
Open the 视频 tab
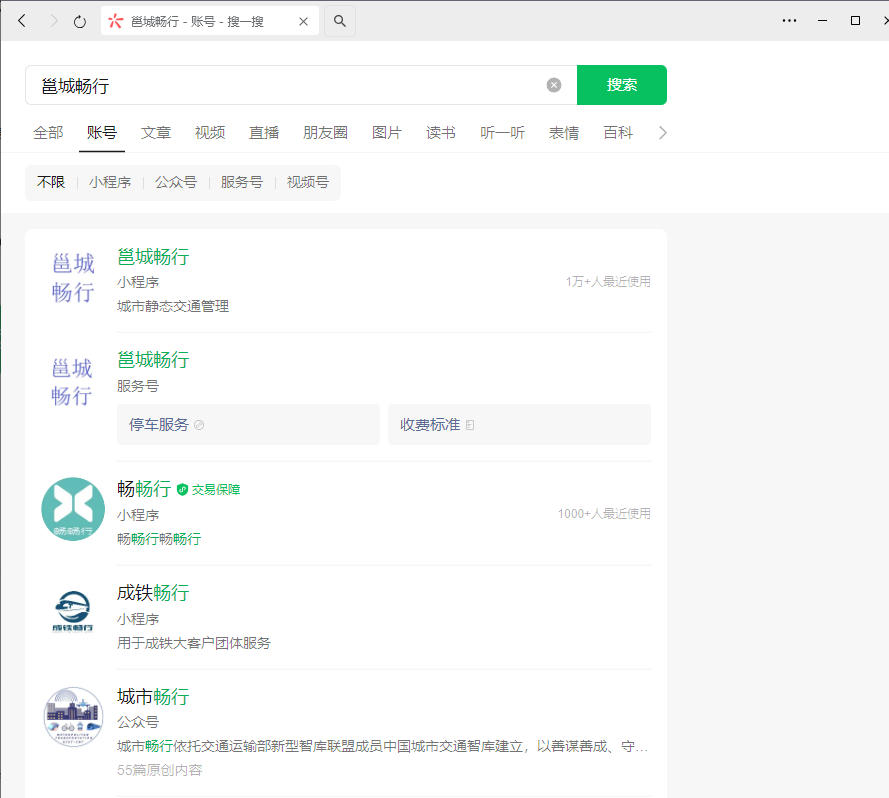(x=210, y=133)
